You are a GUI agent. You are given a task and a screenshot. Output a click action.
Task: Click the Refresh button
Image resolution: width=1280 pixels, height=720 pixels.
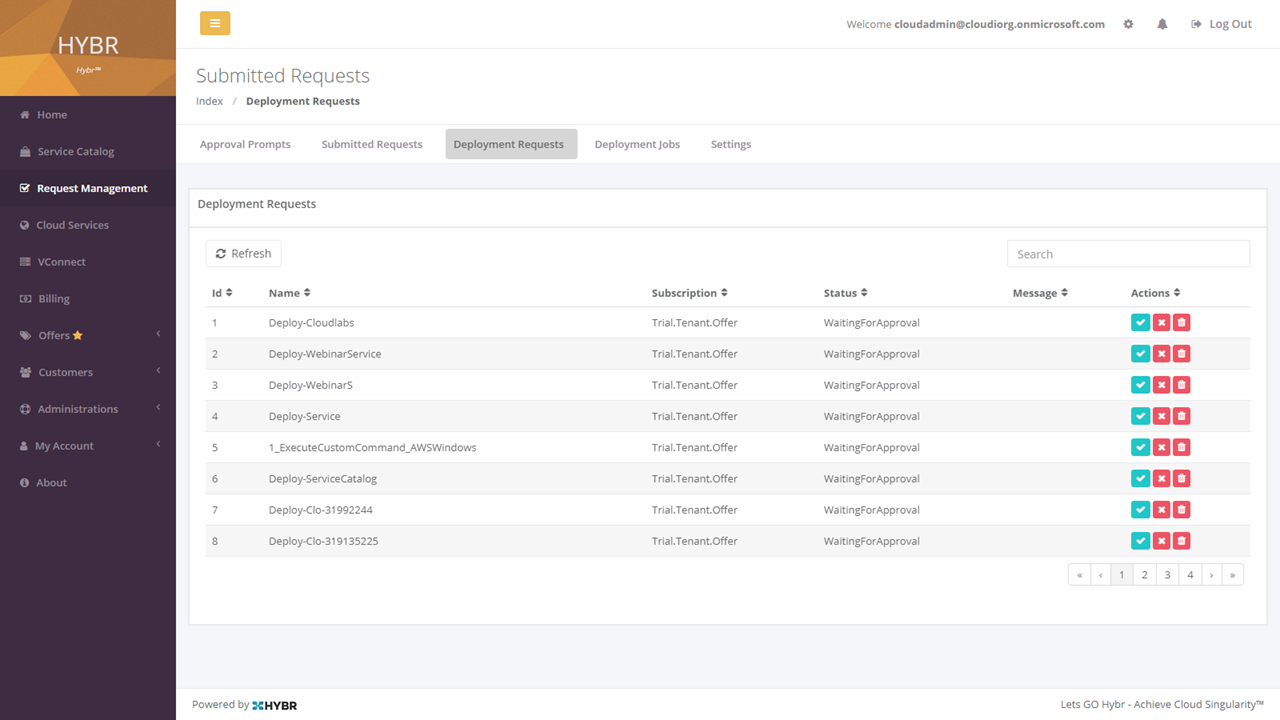(243, 254)
